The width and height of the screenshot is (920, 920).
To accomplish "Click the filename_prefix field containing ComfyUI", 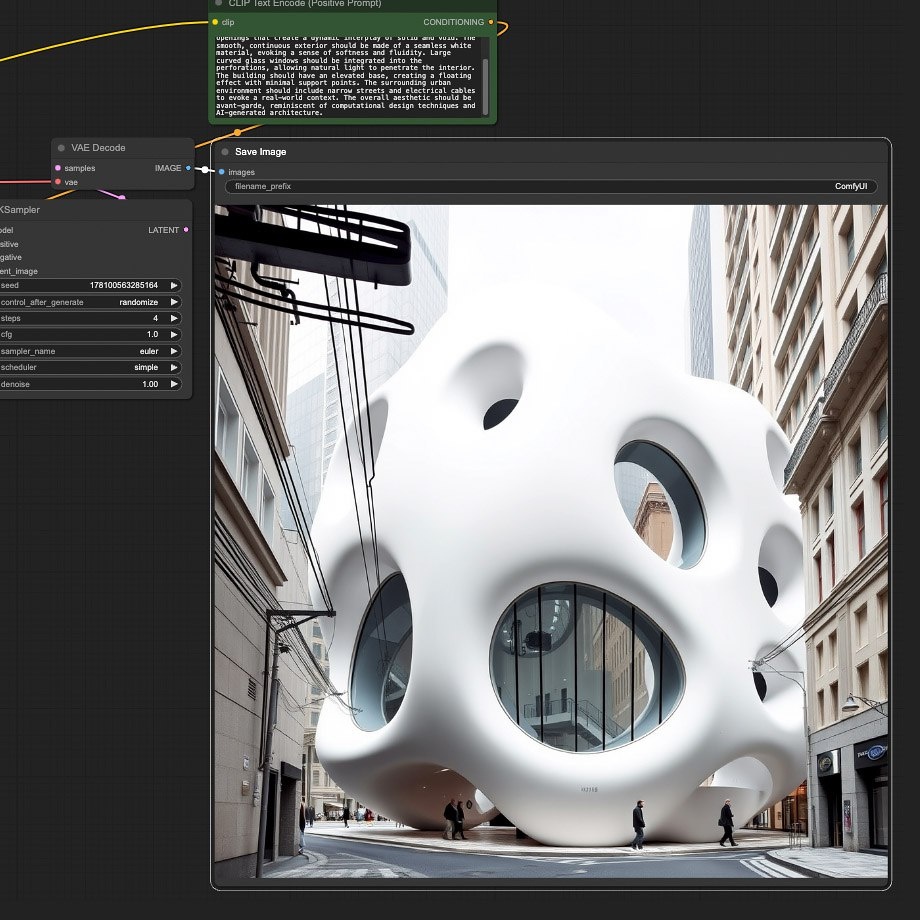I will pos(550,187).
